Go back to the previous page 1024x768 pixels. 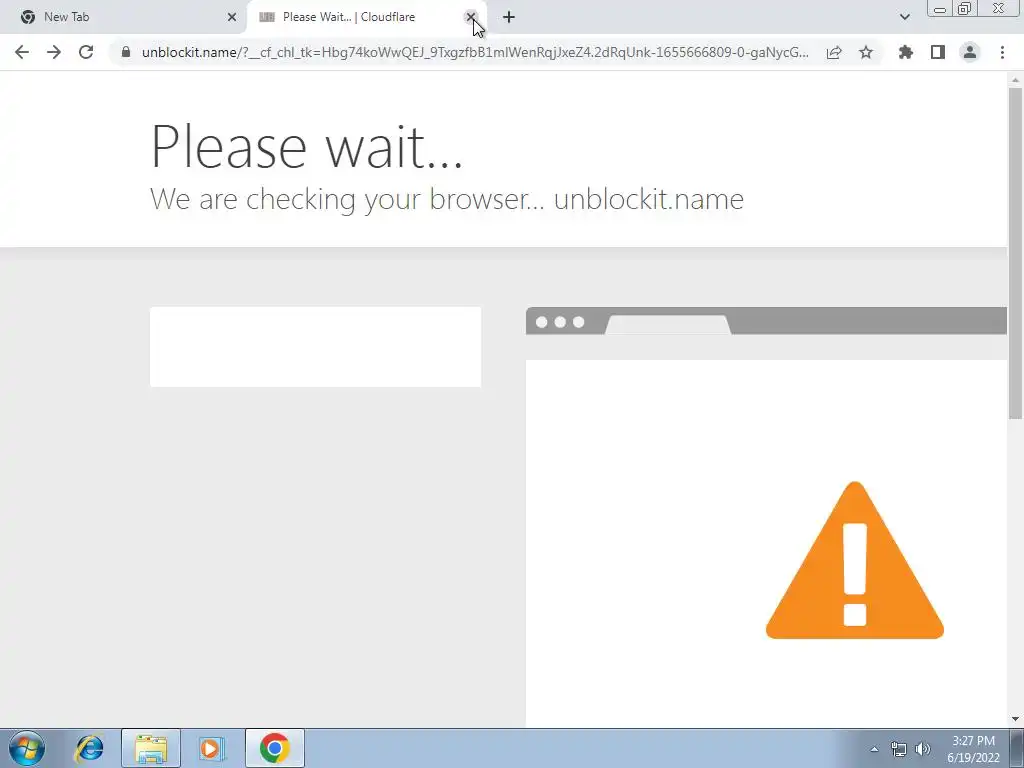22,52
